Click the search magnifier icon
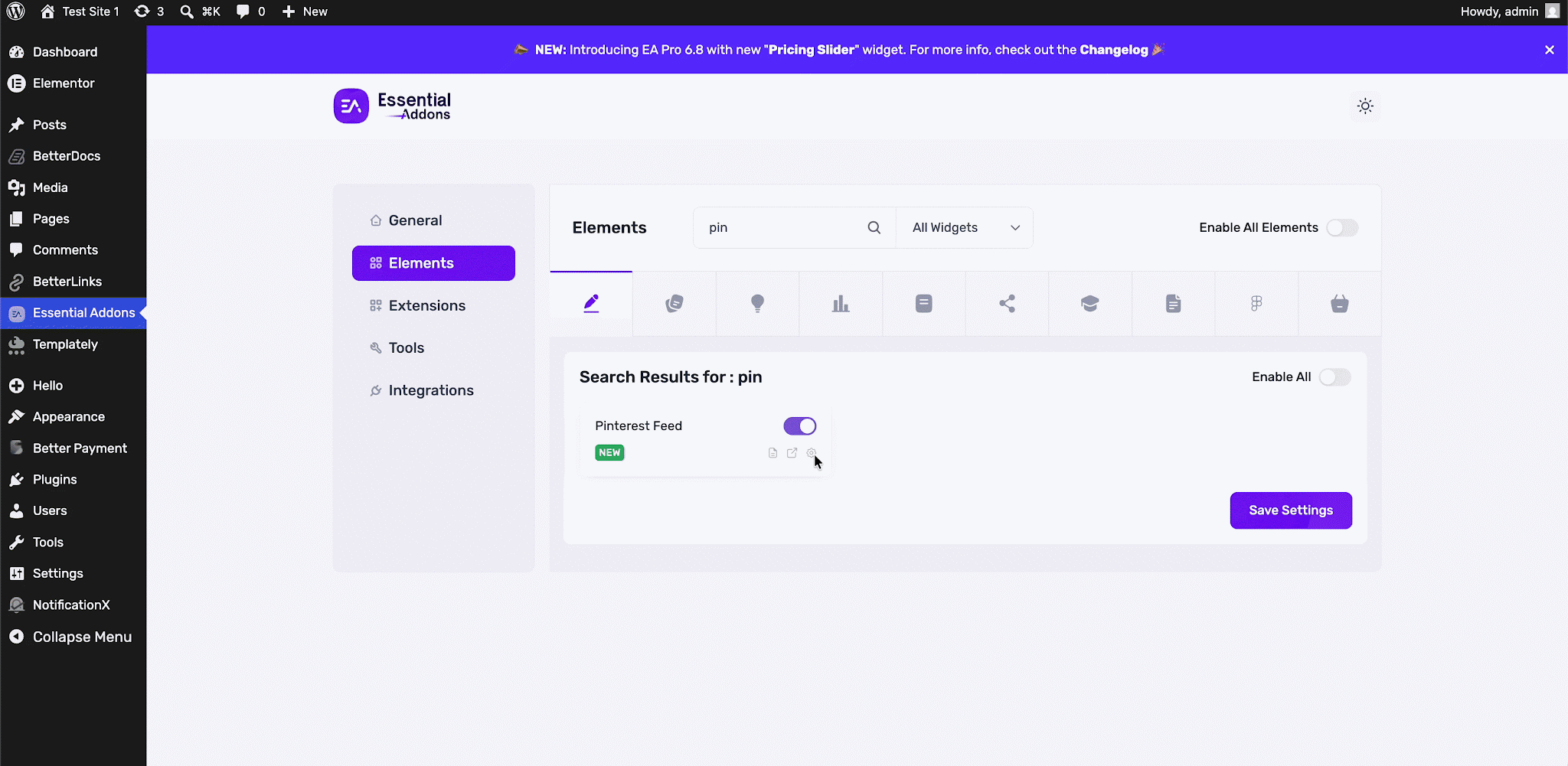Image resolution: width=1568 pixels, height=766 pixels. click(874, 227)
